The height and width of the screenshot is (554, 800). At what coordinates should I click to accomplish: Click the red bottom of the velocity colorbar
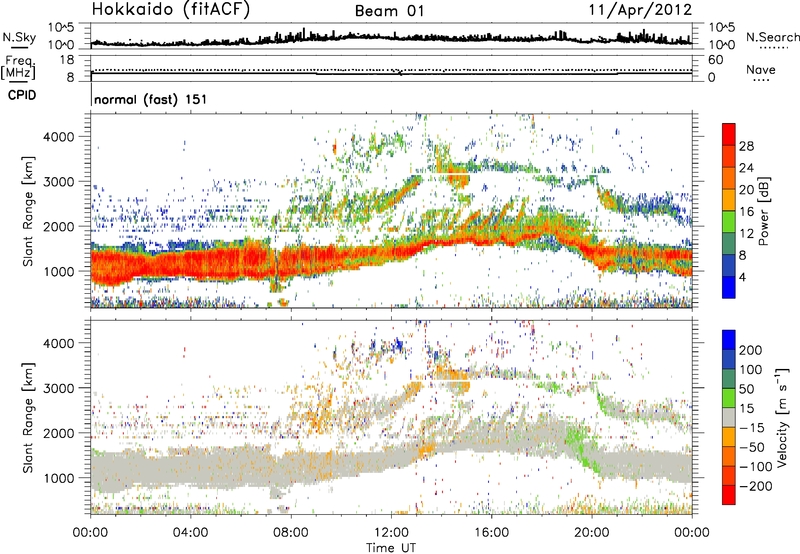coord(729,495)
